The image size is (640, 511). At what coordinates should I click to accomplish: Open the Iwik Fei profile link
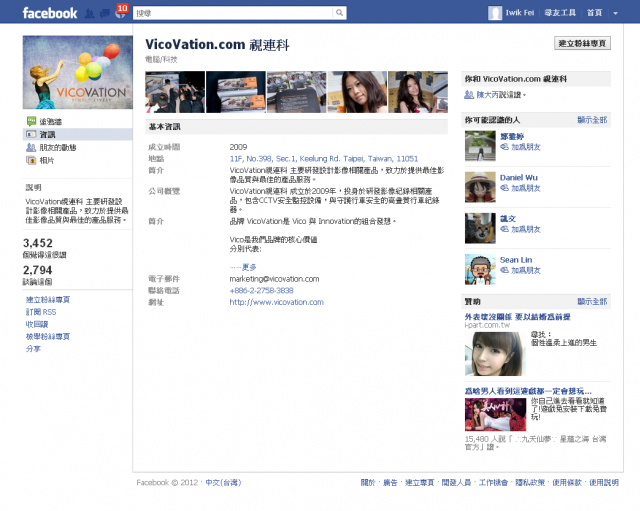pyautogui.click(x=520, y=13)
